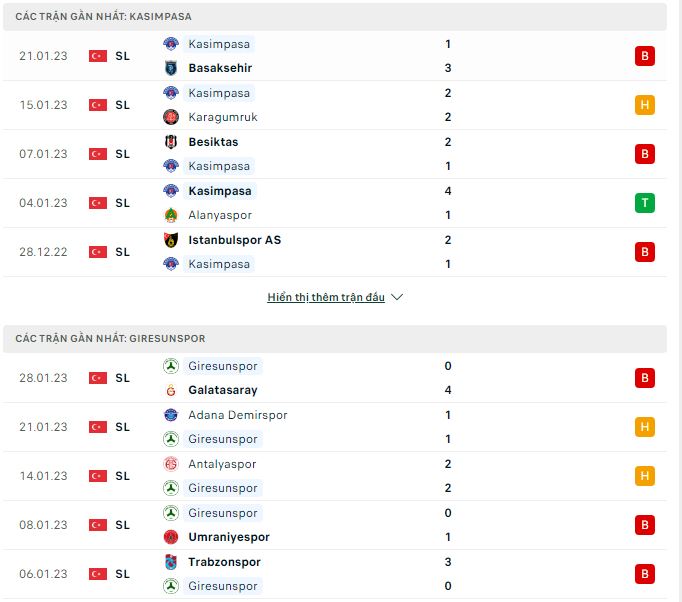
Task: Click the Alanyaspor club logo
Action: (x=171, y=215)
